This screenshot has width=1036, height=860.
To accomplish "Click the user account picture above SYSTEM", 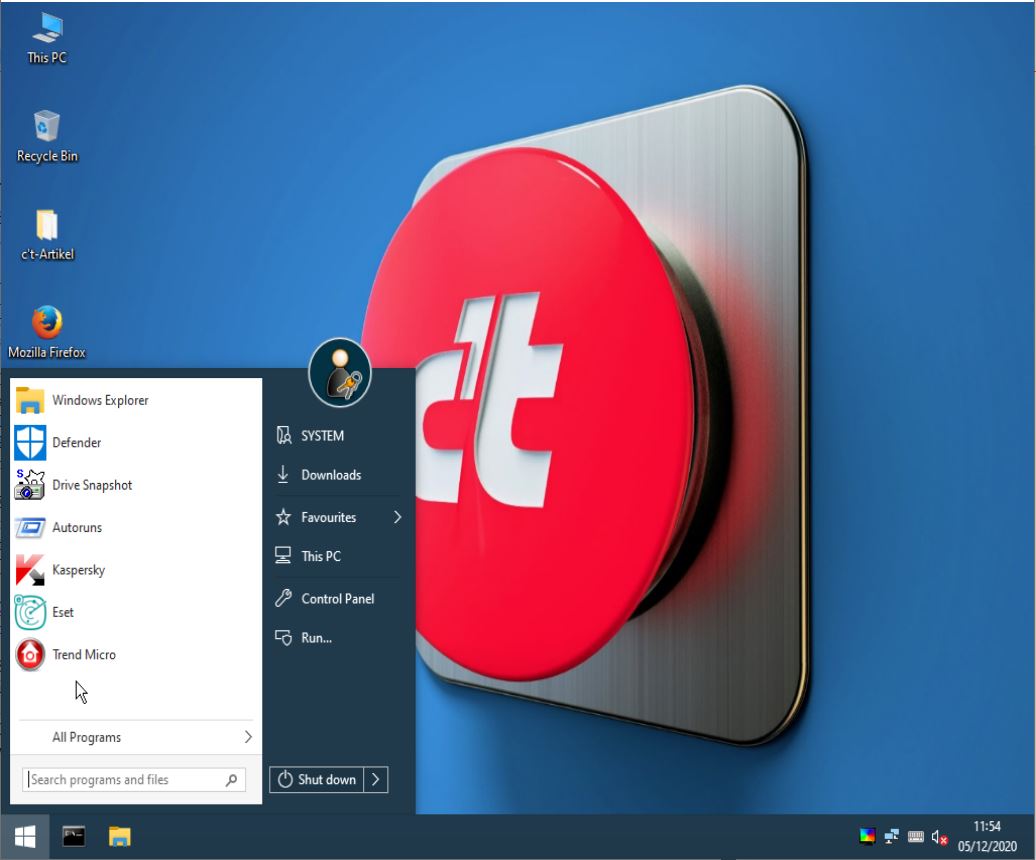I will tap(341, 375).
